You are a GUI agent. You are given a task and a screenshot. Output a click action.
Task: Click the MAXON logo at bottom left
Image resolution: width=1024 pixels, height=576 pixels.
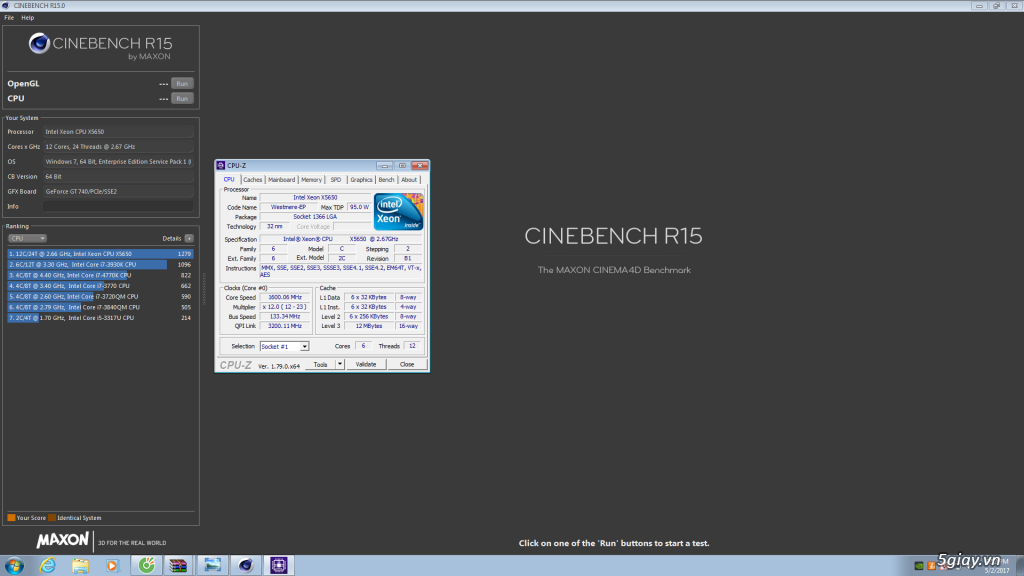[x=62, y=541]
